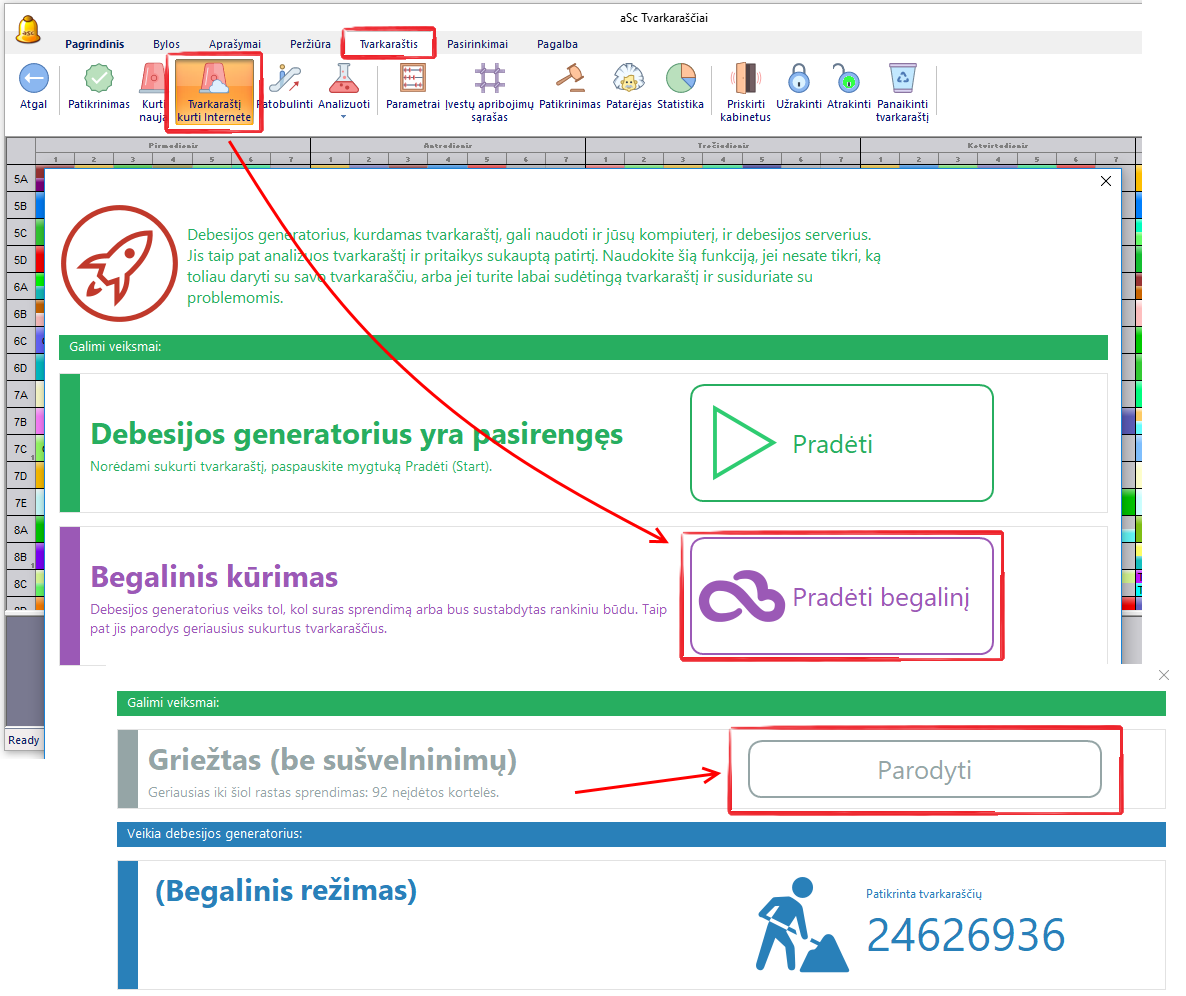This screenshot has height=996, width=1186.
Task: Click the Atgal back arrow icon
Action: pos(33,79)
